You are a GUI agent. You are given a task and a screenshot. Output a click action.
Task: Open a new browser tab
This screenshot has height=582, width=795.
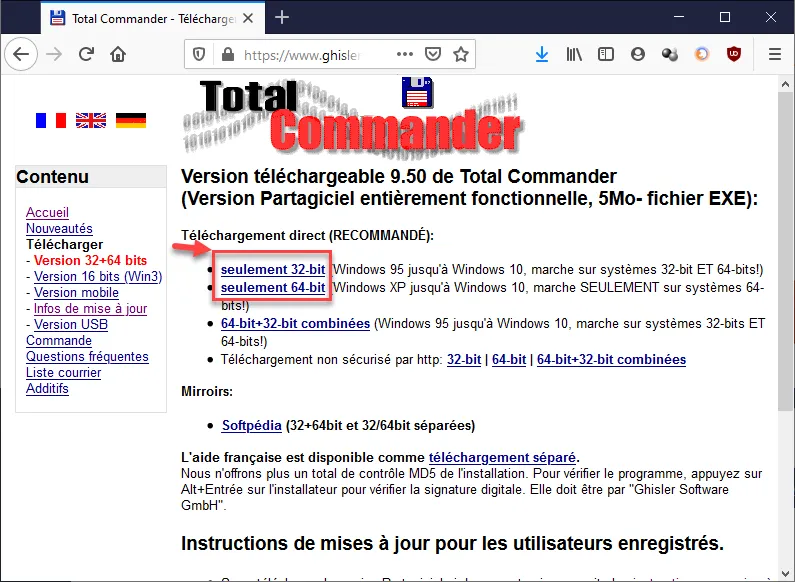coord(282,17)
